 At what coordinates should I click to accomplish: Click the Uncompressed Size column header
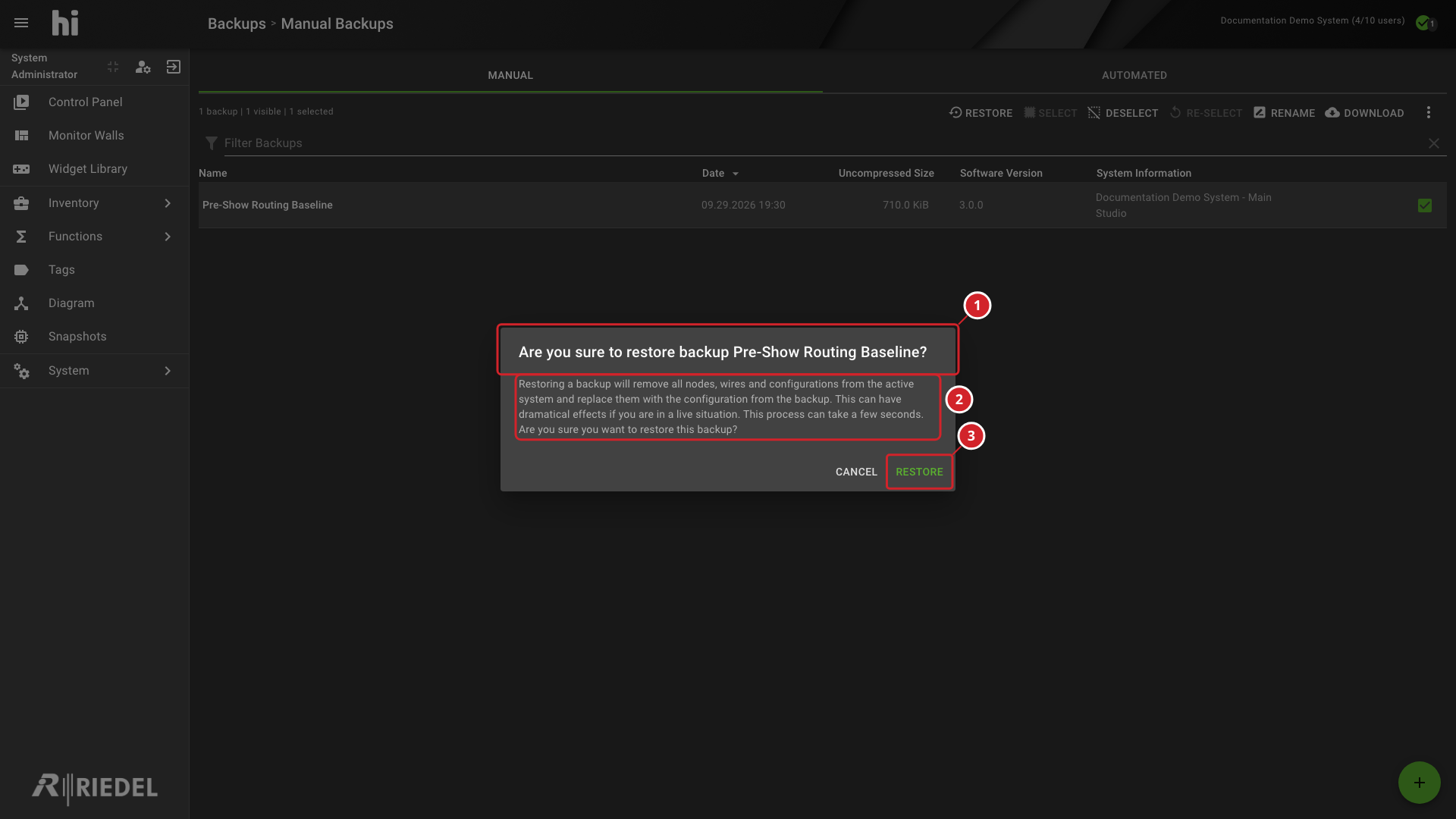tap(886, 173)
